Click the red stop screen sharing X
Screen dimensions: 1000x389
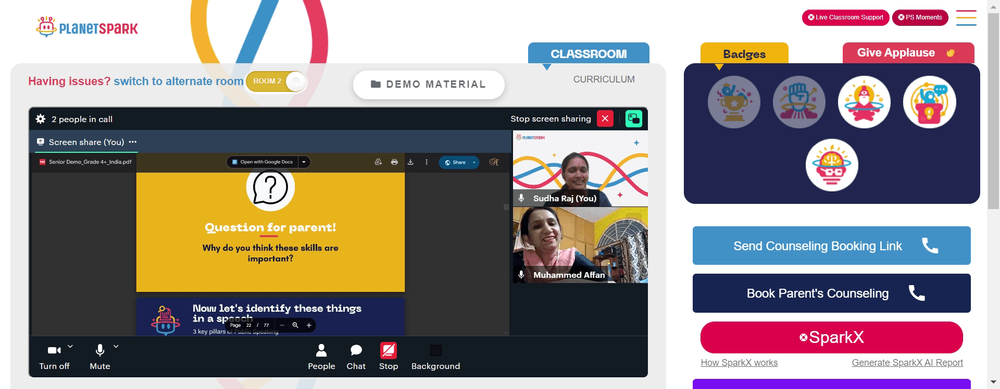point(605,119)
